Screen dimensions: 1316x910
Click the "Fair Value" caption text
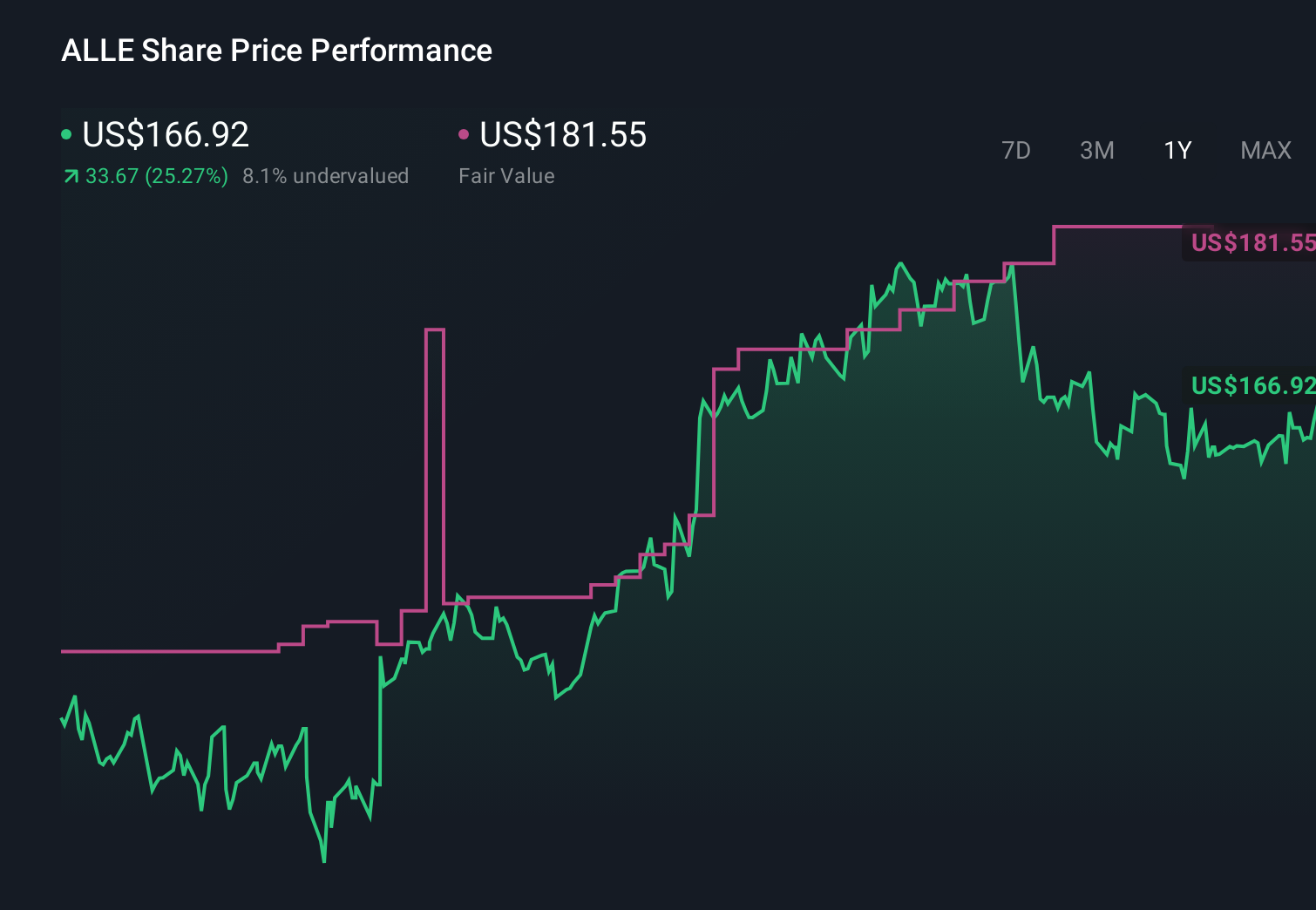(x=506, y=176)
